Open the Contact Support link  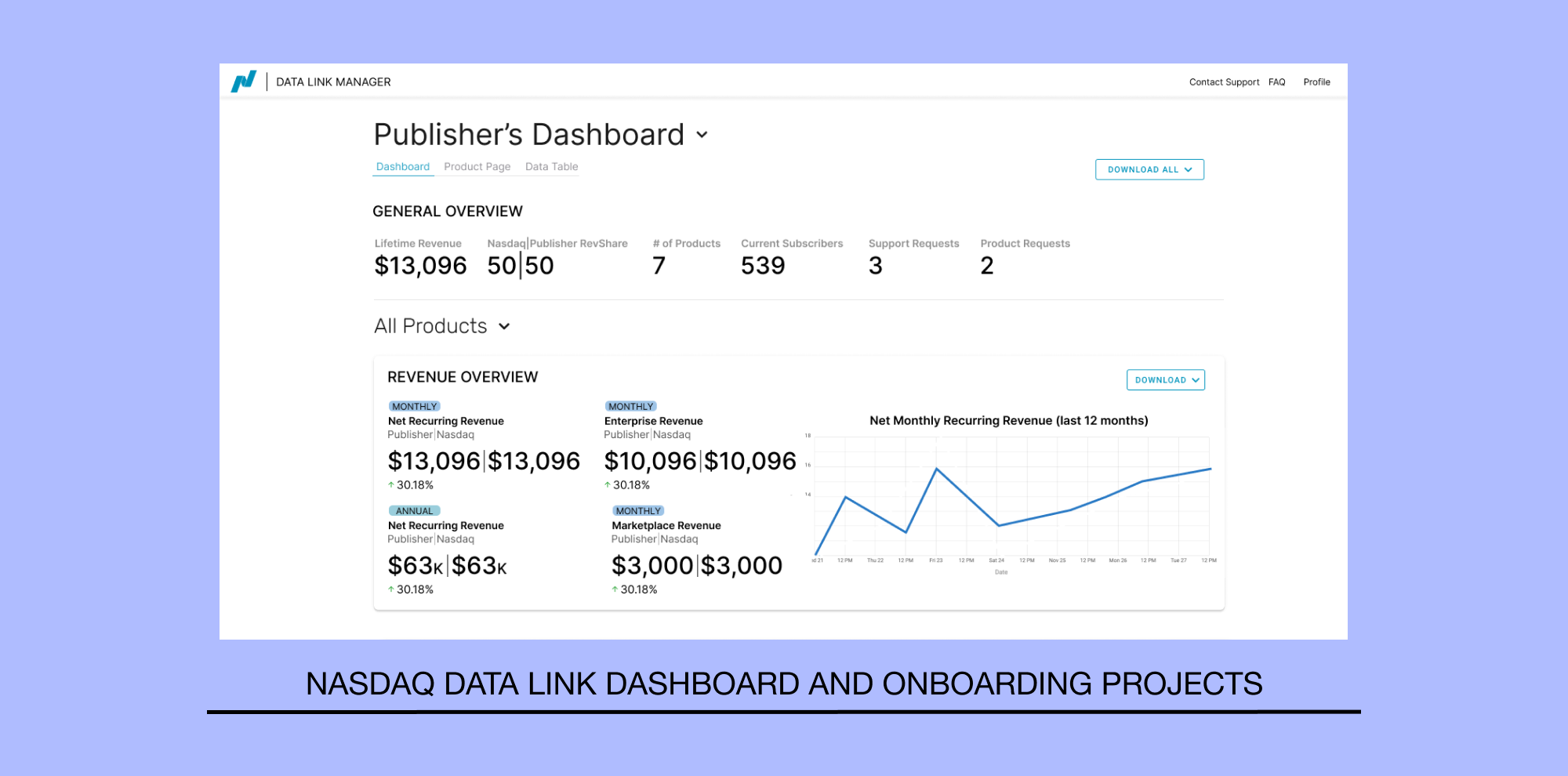pos(1224,82)
